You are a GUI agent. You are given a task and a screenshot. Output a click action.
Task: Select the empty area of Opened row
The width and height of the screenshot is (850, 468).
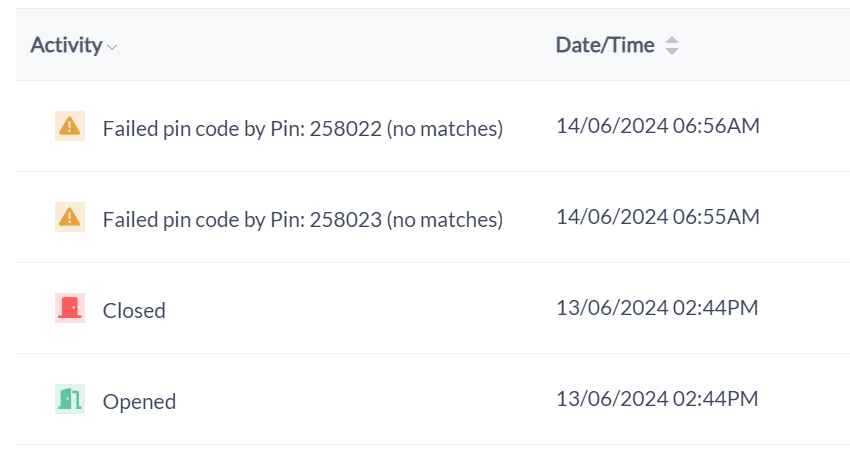click(x=358, y=399)
